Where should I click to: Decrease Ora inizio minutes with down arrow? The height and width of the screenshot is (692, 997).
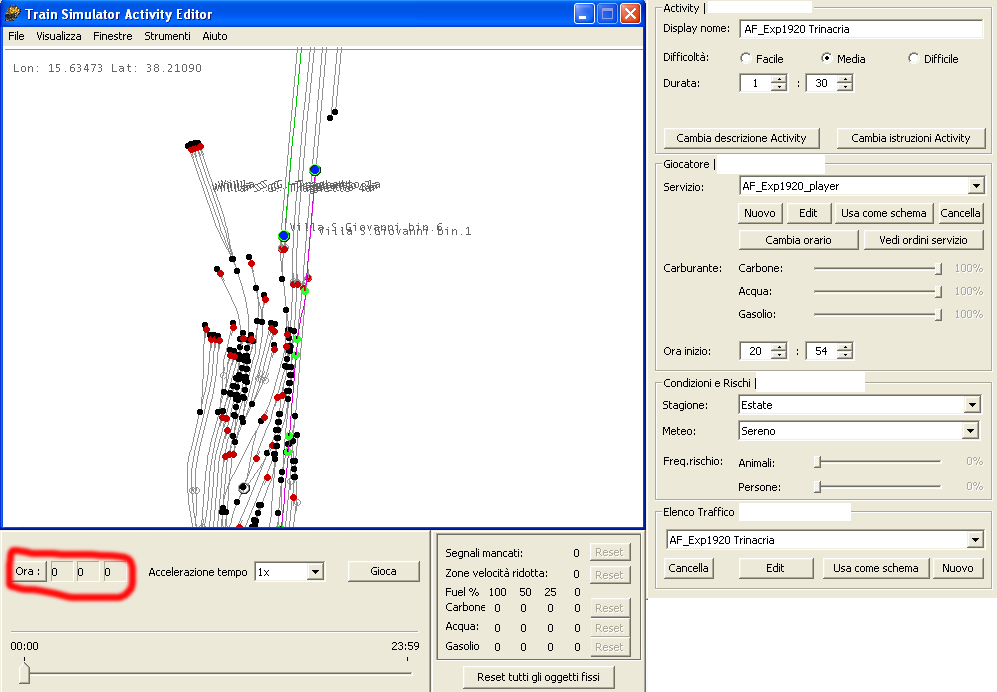click(x=845, y=355)
